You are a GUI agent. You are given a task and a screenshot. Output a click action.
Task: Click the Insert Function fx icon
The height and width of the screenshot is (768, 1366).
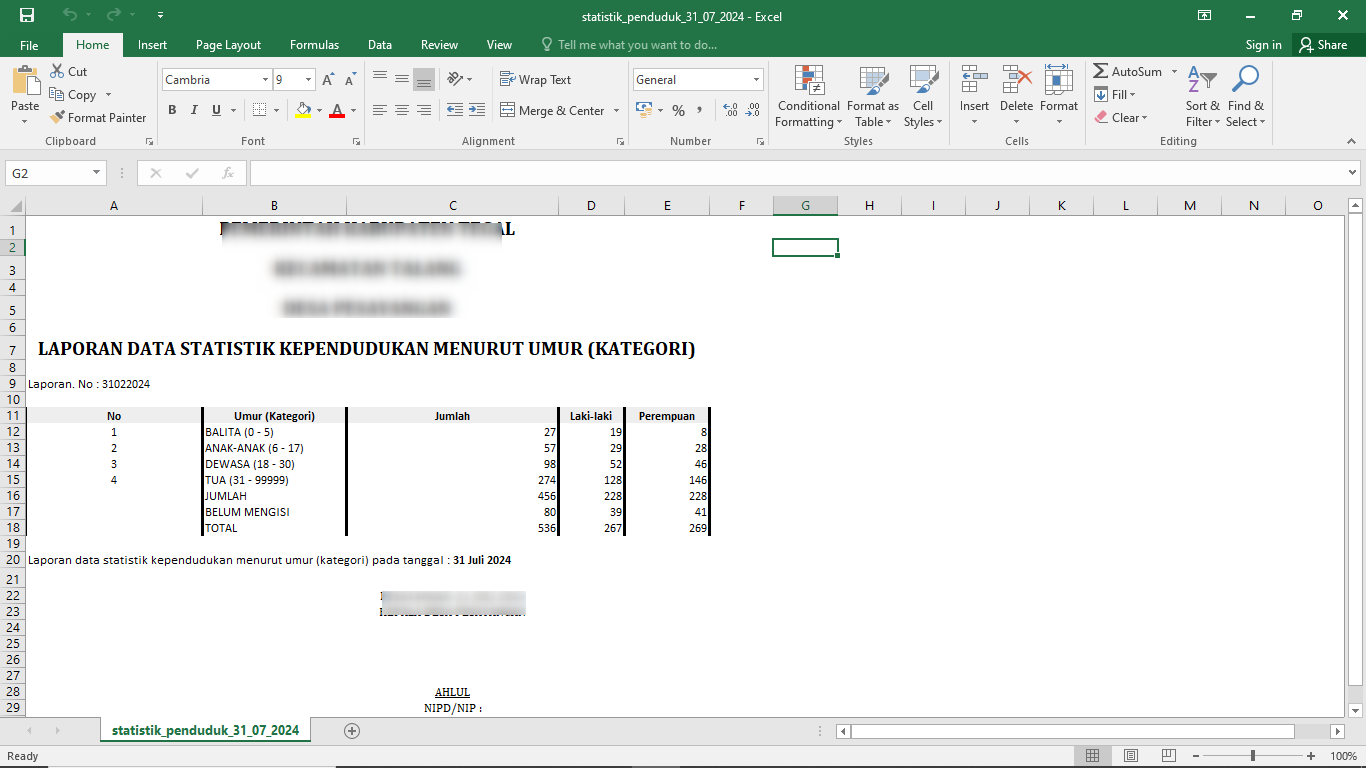(228, 173)
